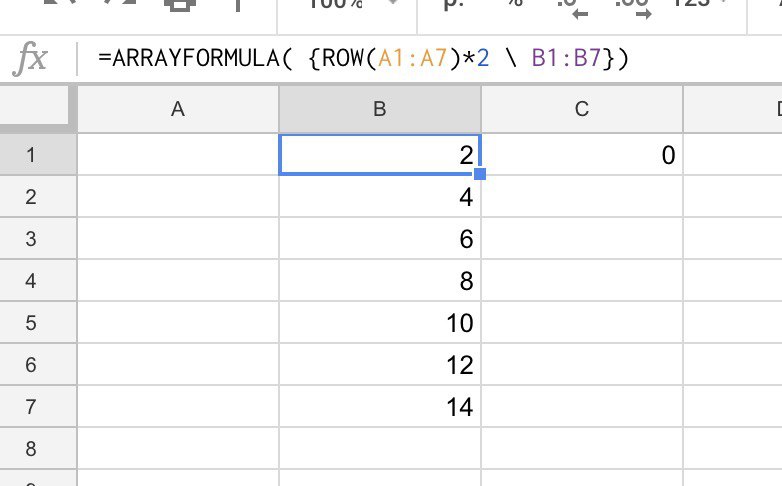The width and height of the screenshot is (782, 486).
Task: Select cell C1 containing 0
Action: pyautogui.click(x=582, y=154)
